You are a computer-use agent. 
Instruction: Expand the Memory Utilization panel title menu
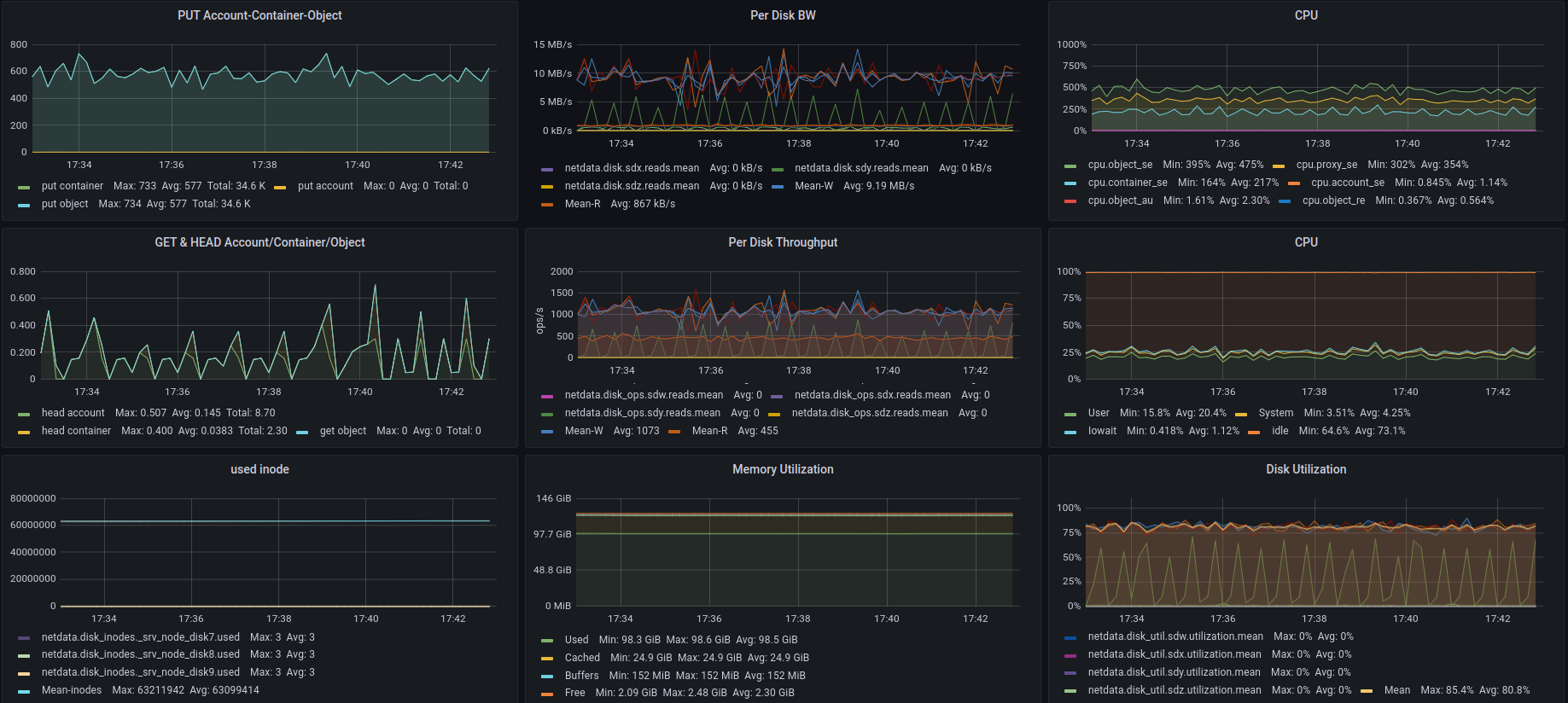(x=782, y=469)
